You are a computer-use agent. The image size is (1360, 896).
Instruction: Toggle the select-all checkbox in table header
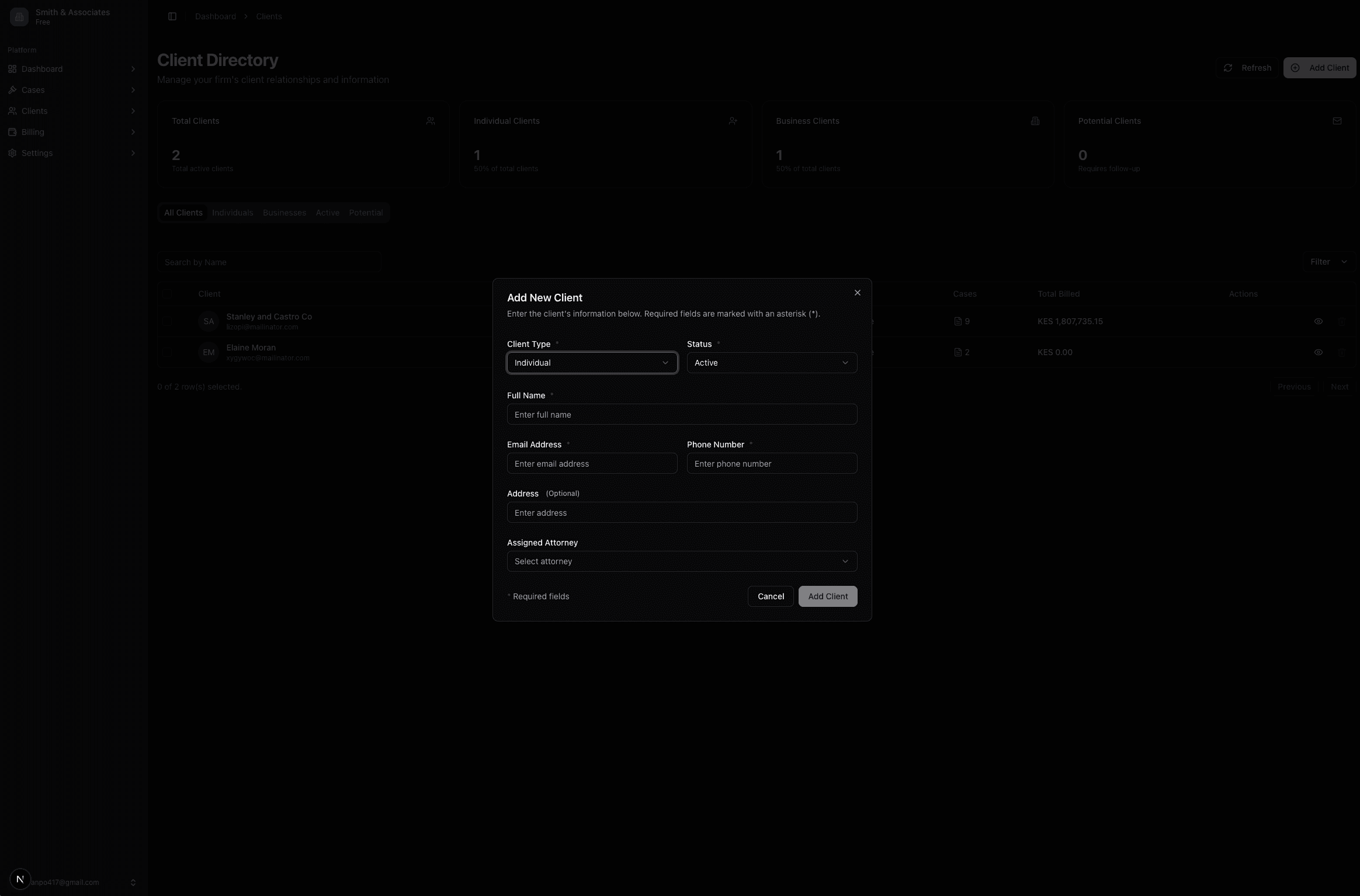coord(167,294)
